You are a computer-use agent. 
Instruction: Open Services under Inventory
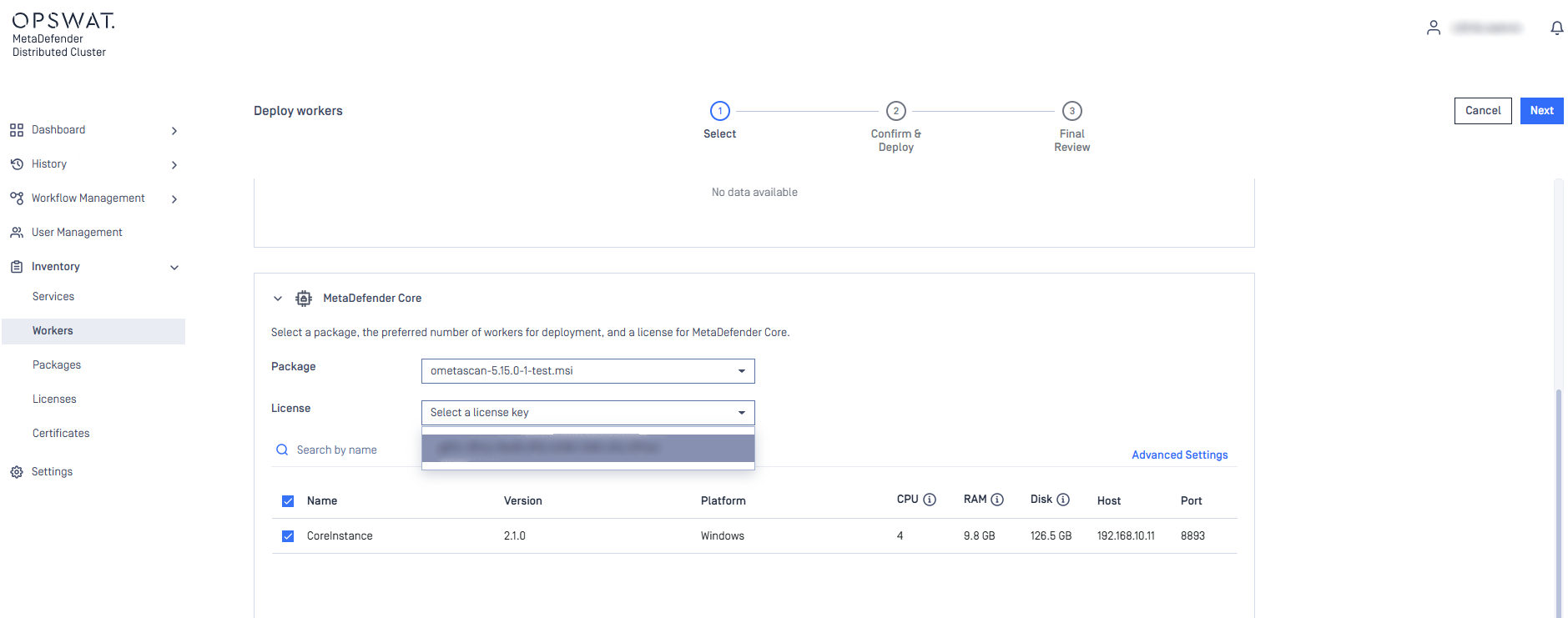coord(53,297)
